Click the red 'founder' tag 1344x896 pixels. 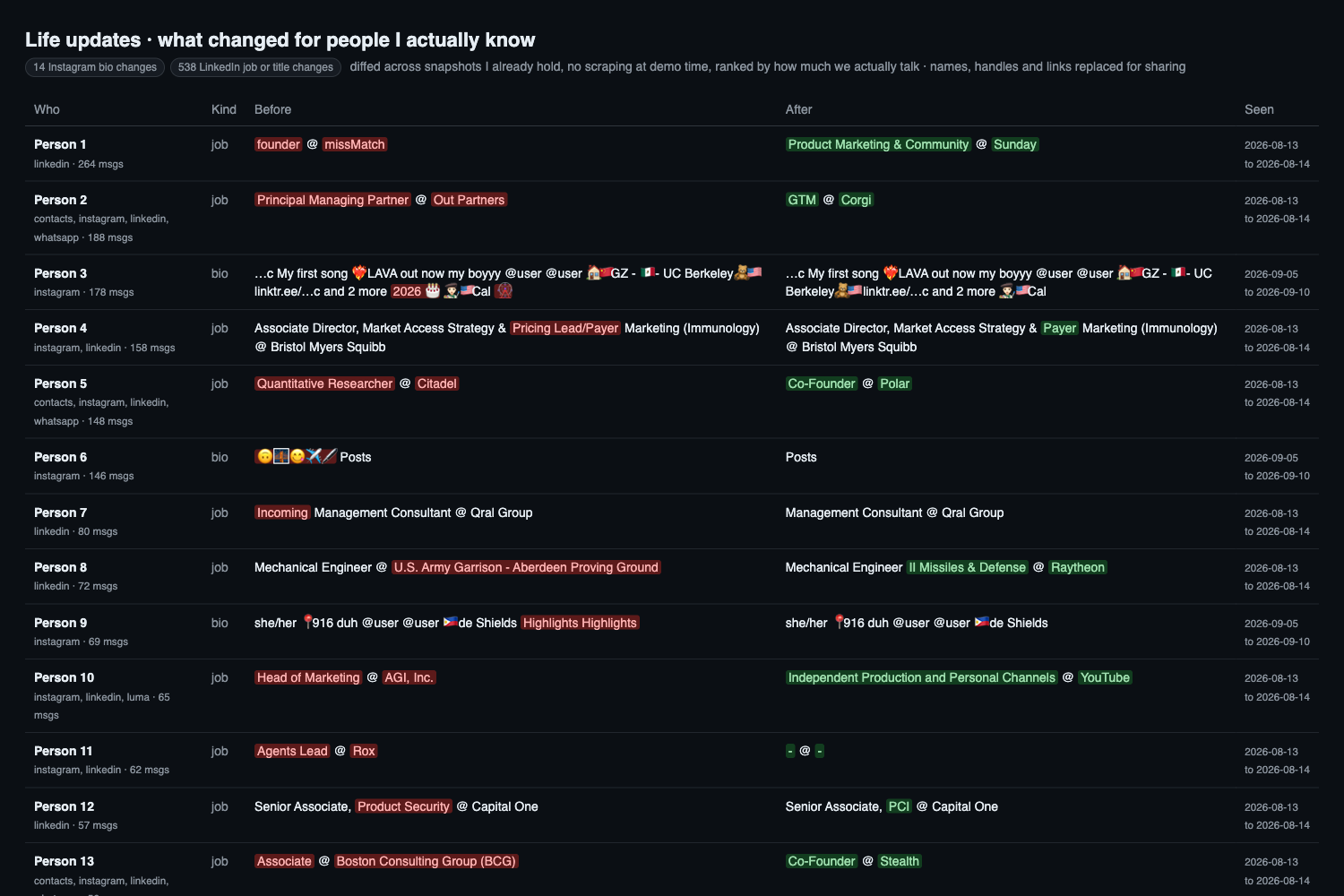[279, 144]
